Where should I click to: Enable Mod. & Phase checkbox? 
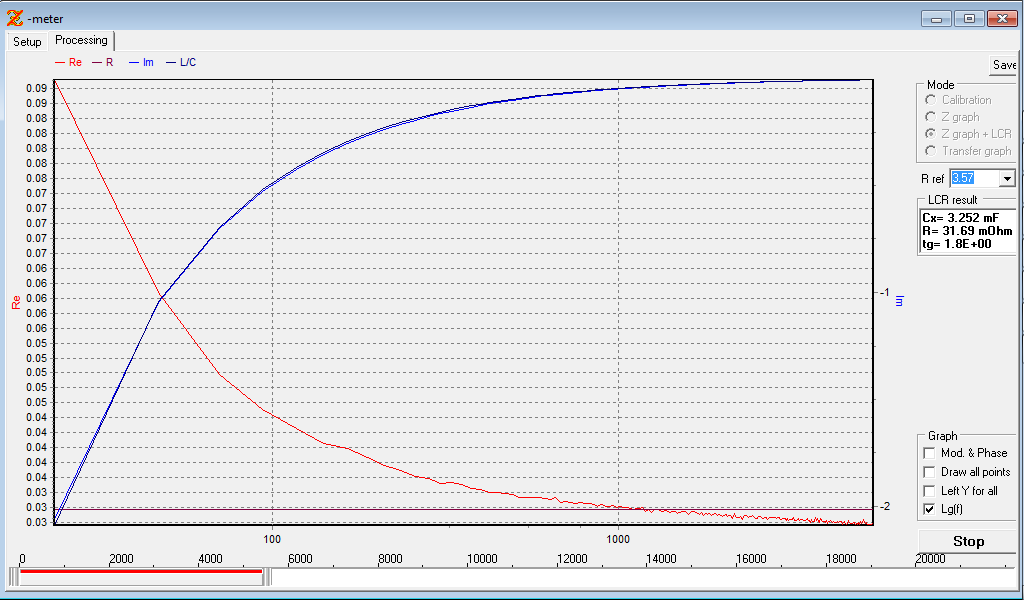click(929, 453)
